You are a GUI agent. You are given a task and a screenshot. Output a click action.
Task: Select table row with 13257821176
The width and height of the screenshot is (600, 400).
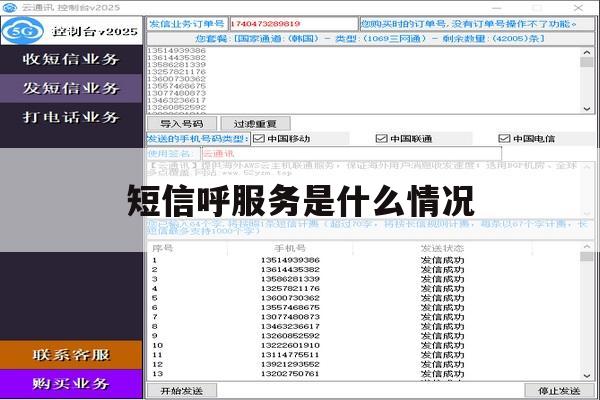coord(364,289)
